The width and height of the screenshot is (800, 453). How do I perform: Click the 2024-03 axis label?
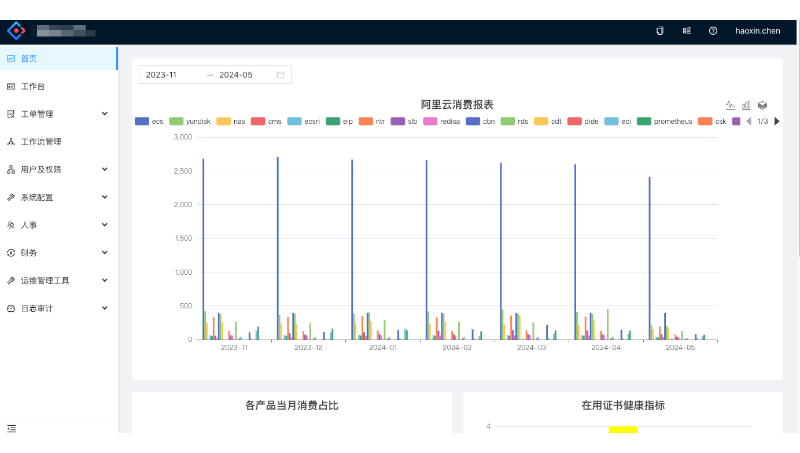click(x=531, y=348)
